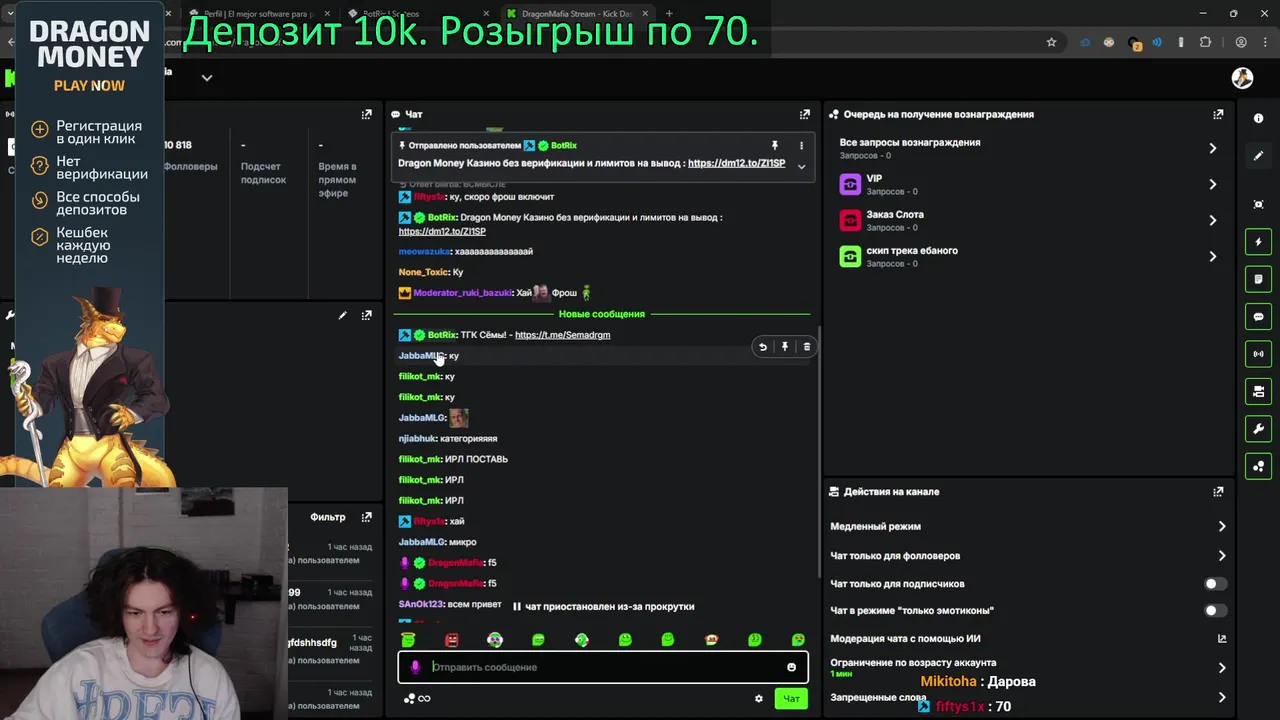Click the red Заказ Слота reward icon

coord(850,220)
